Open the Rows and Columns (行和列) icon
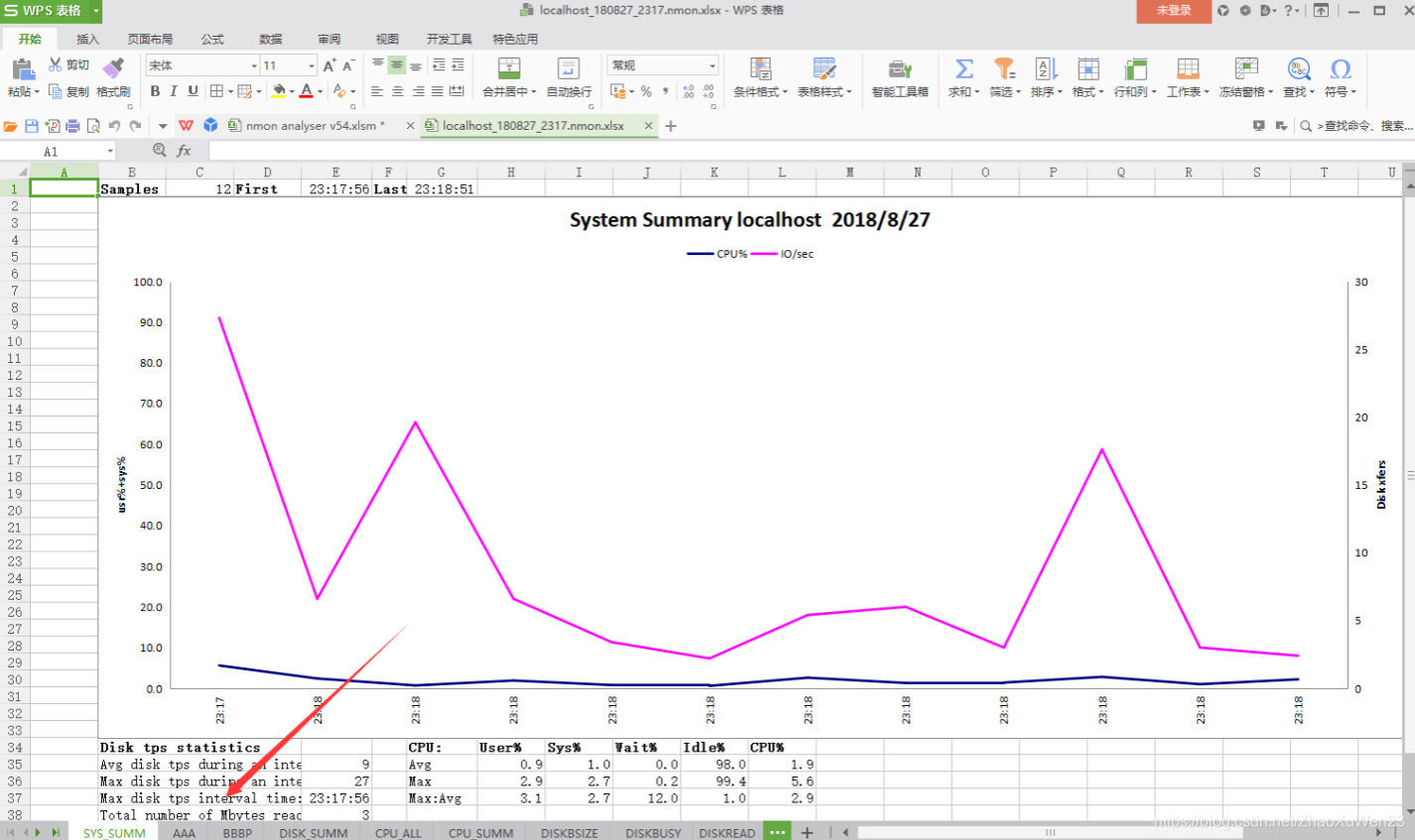The image size is (1415, 840). click(x=1135, y=67)
